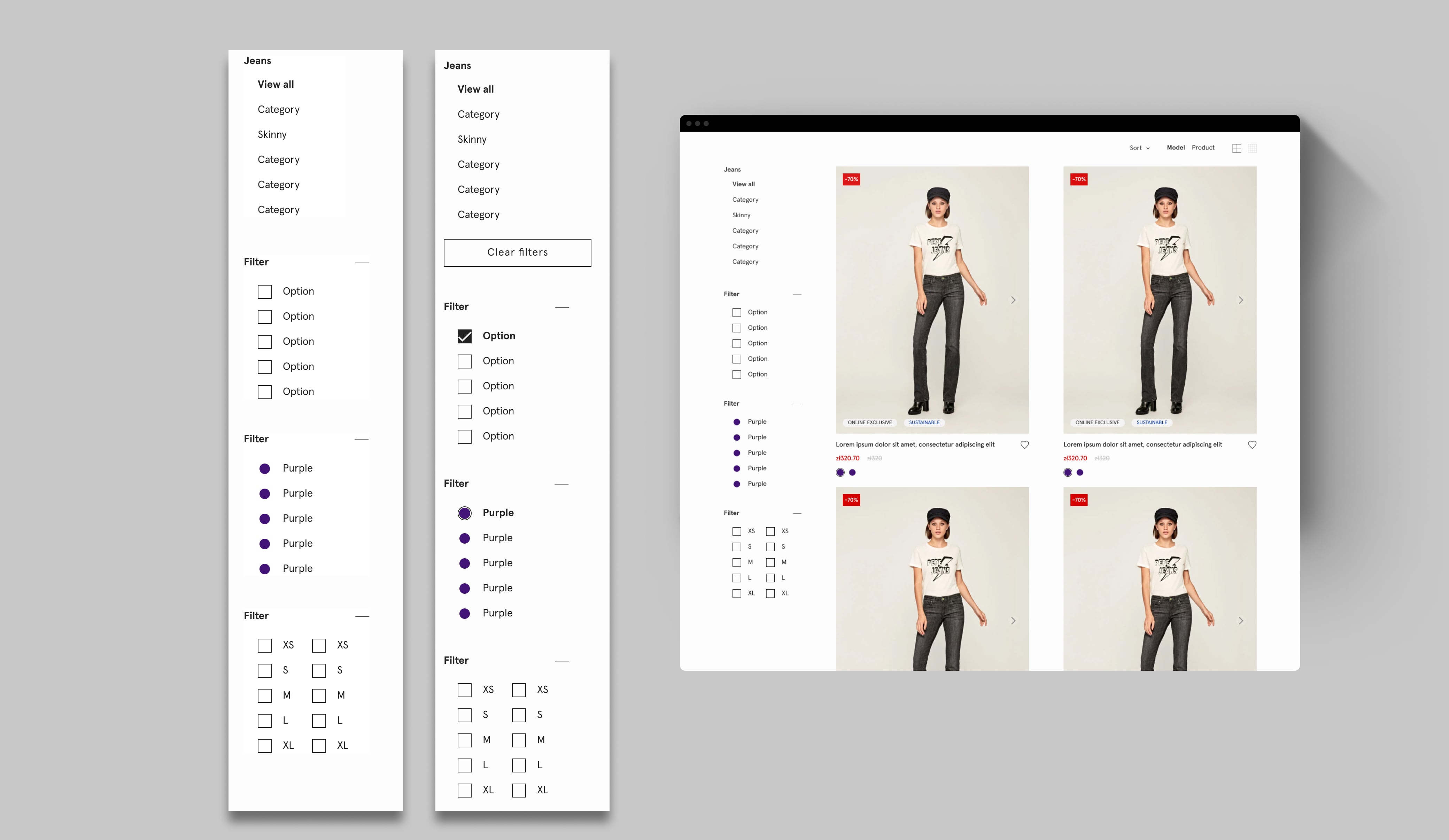
Task: Select the Model view tab
Action: (x=1175, y=148)
